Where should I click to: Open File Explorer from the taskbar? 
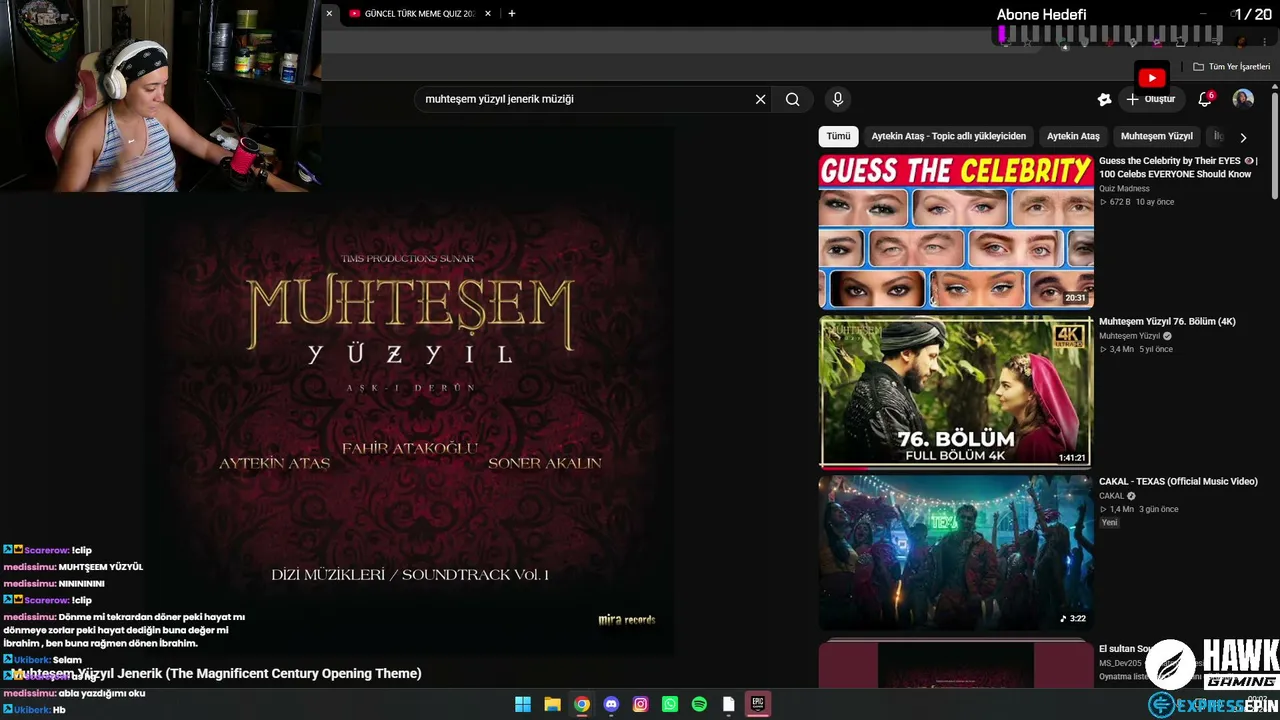click(x=552, y=704)
